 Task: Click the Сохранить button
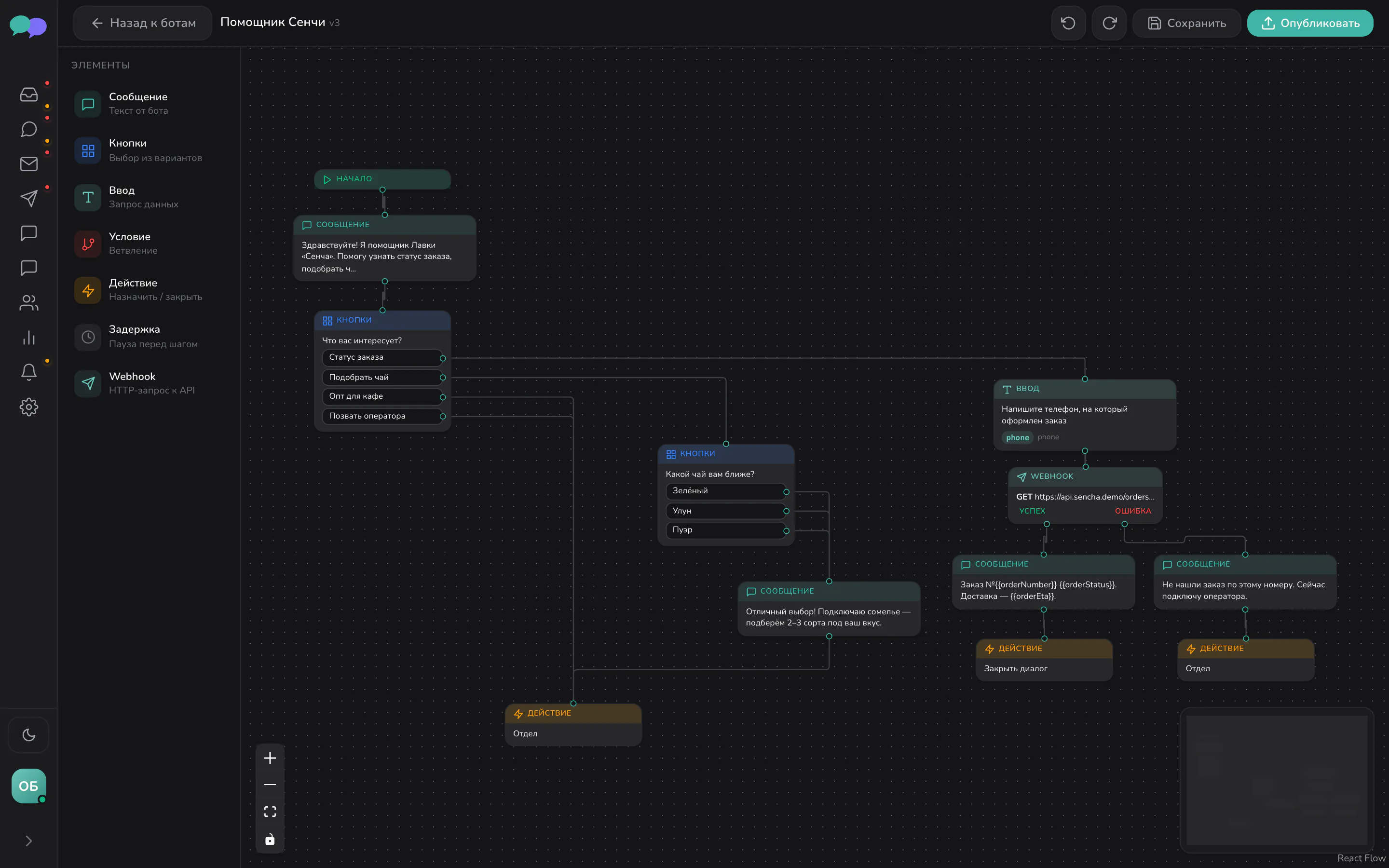(1186, 23)
